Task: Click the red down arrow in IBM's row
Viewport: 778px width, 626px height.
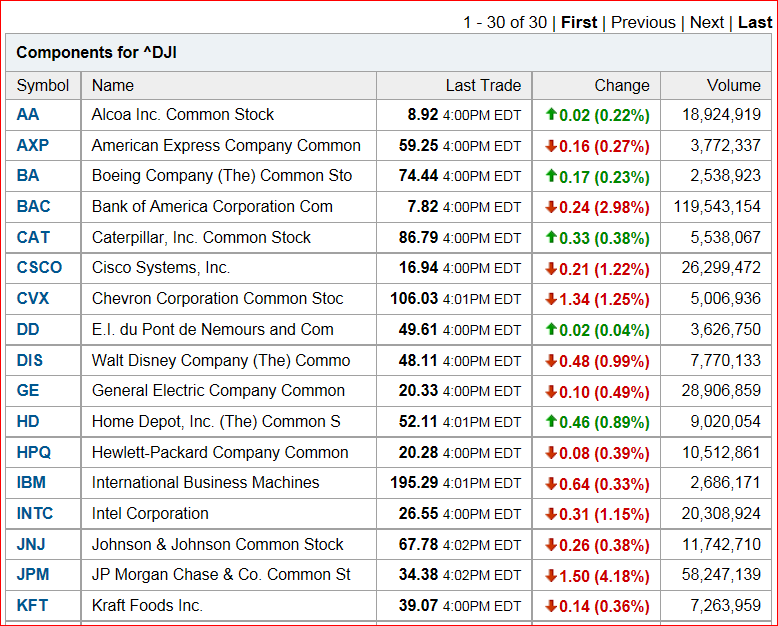Action: click(x=551, y=483)
